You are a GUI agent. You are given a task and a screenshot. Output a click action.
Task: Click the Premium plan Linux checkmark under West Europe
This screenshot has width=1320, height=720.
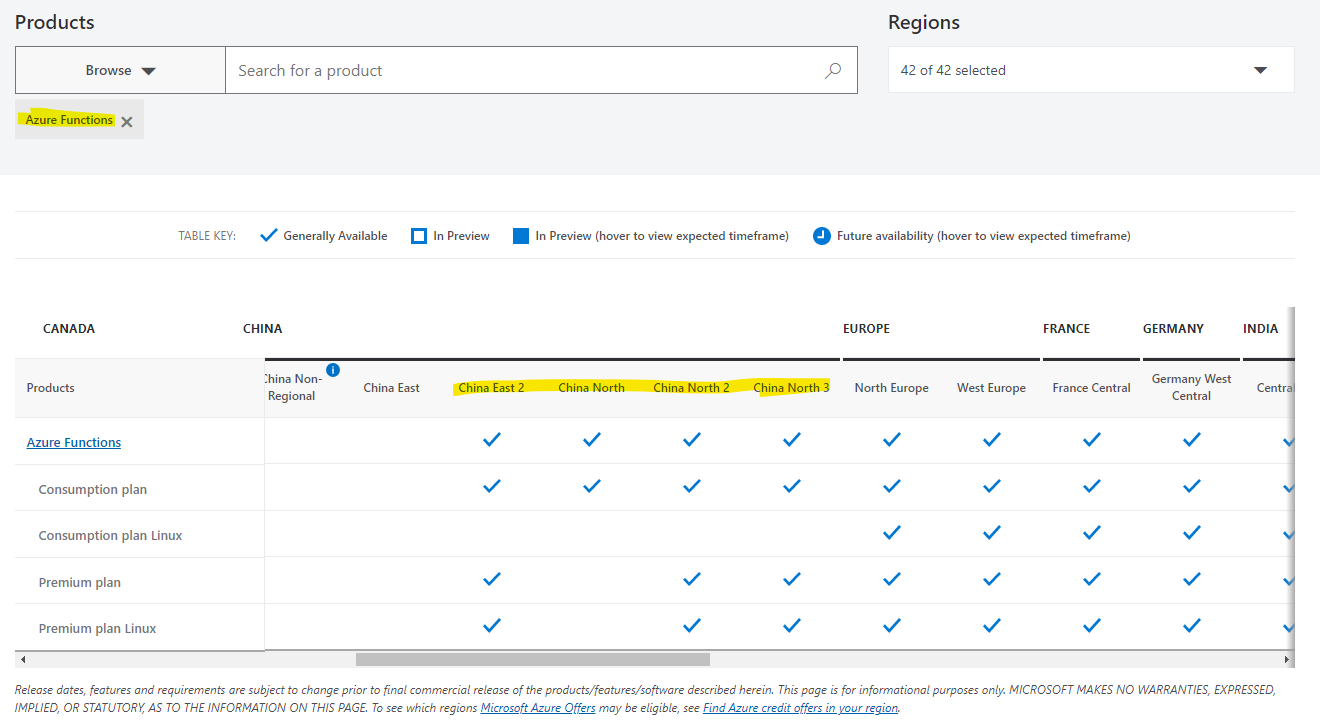click(x=991, y=625)
